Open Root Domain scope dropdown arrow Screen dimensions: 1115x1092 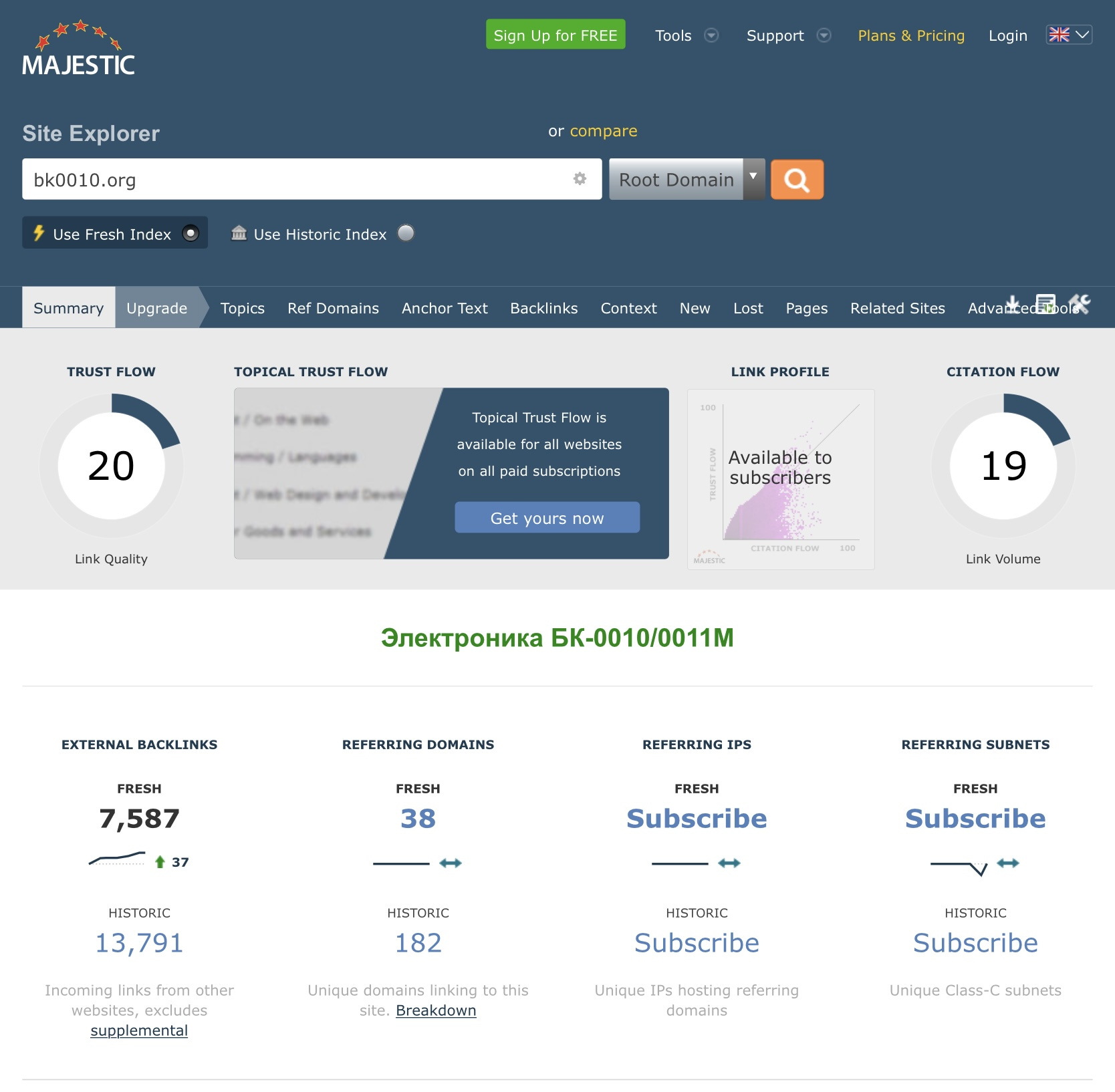(753, 179)
